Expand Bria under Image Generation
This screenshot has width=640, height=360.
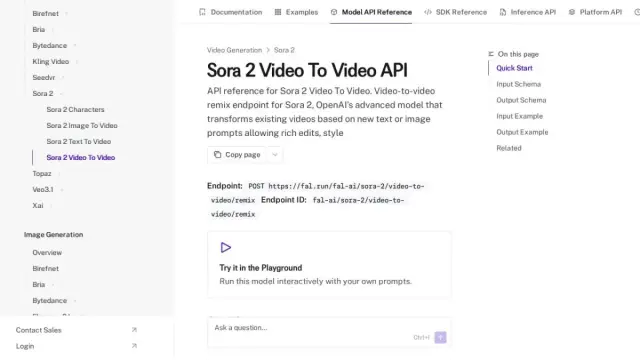coord(39,284)
